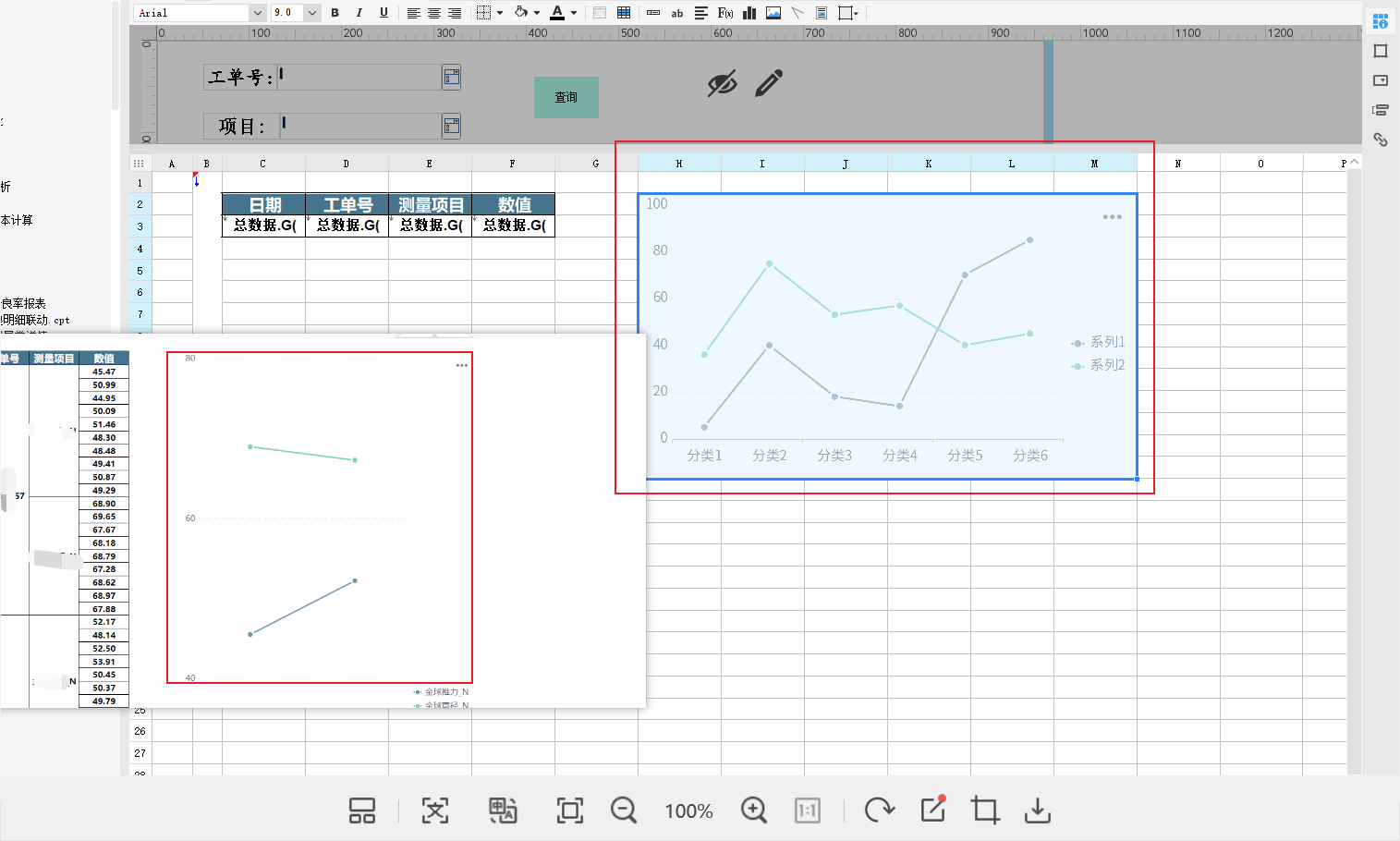This screenshot has width=1400, height=841.
Task: Open the floating element dropdown arrow
Action: pos(857,13)
